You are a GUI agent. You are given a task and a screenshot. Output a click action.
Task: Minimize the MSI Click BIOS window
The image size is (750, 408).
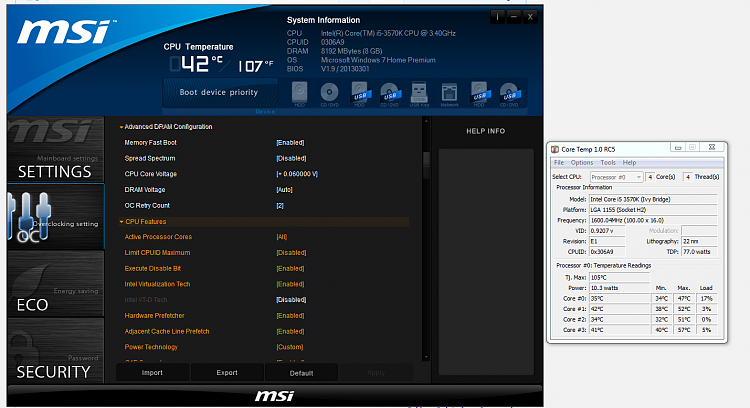point(514,17)
